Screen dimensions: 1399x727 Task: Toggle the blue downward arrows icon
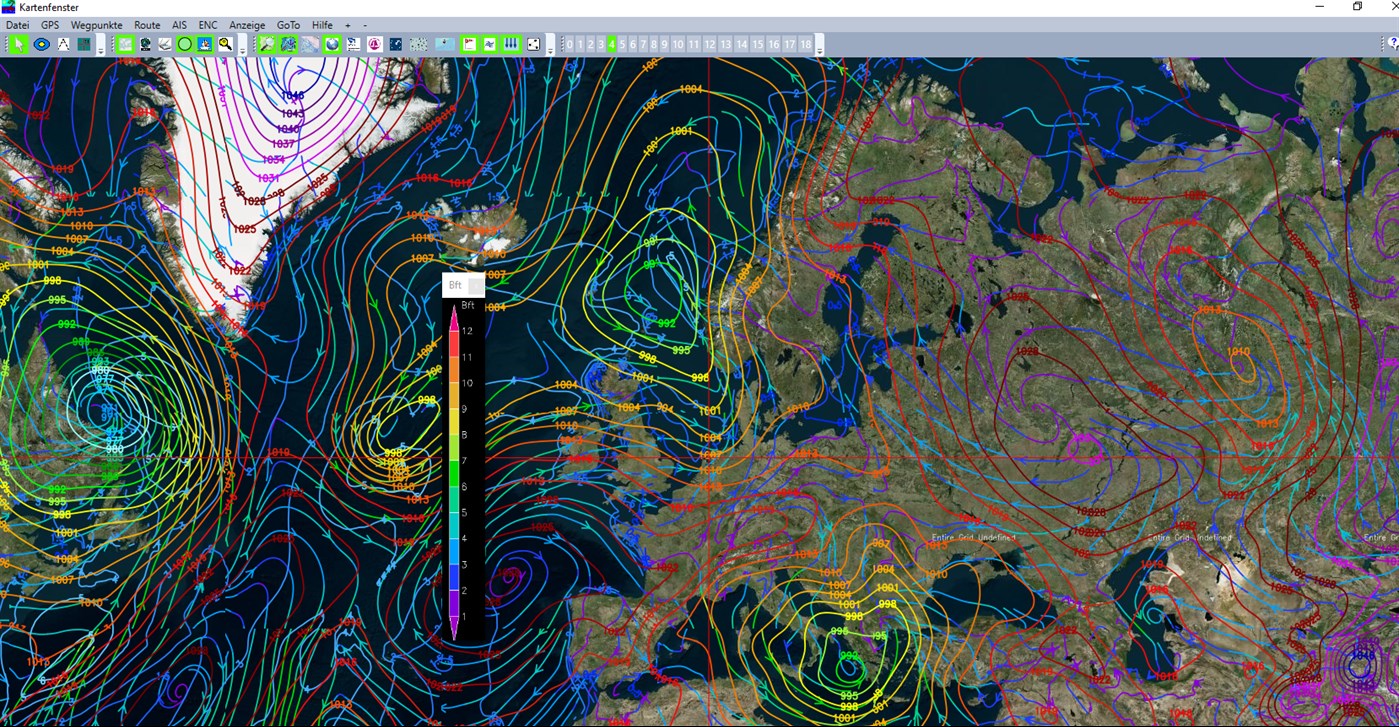tap(511, 44)
